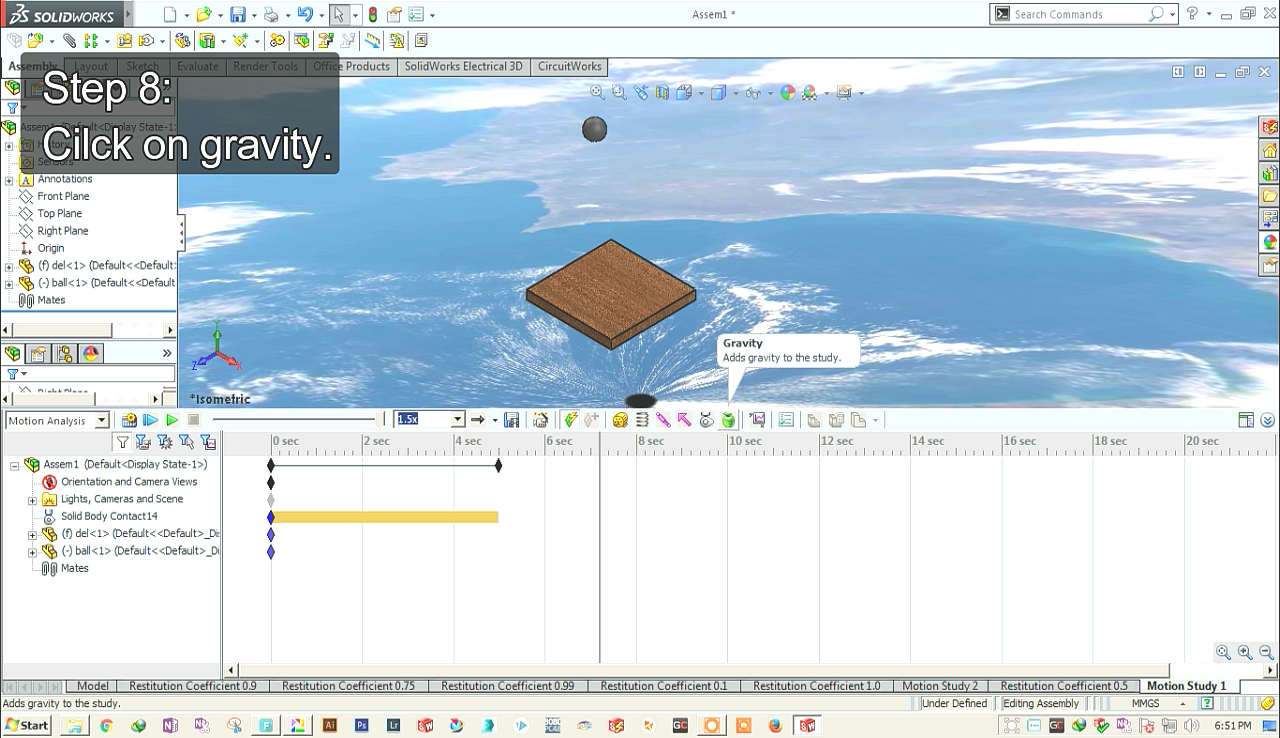
Task: Click the Open folder icon
Action: pyautogui.click(x=204, y=14)
